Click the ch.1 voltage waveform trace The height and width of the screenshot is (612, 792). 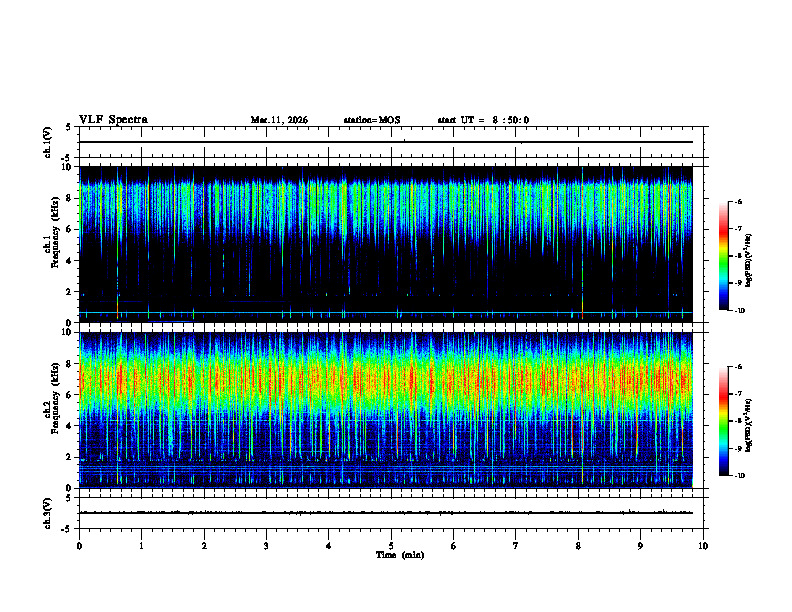click(386, 142)
